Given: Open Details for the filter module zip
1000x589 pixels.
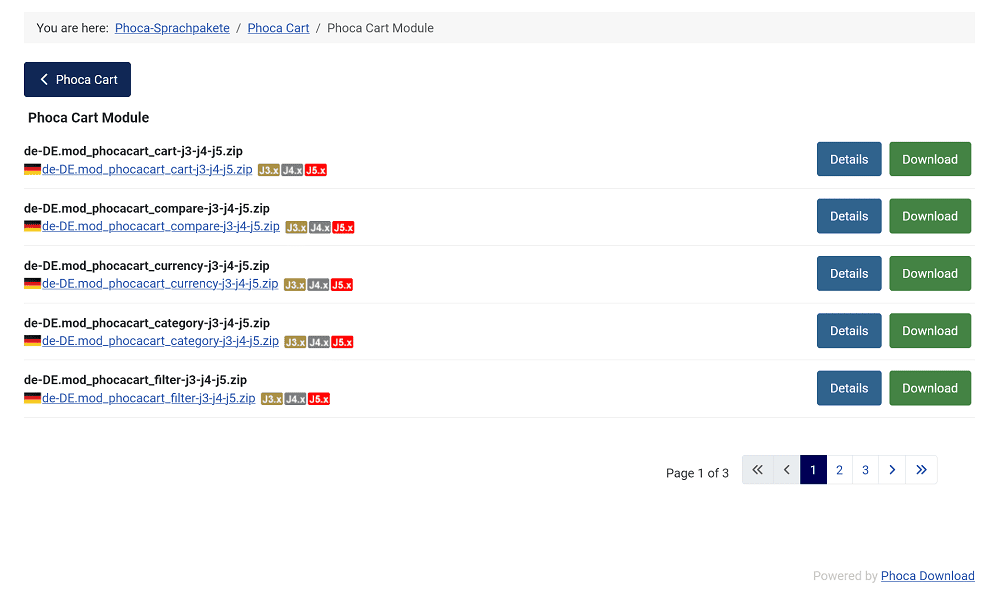Looking at the screenshot, I should [x=849, y=388].
